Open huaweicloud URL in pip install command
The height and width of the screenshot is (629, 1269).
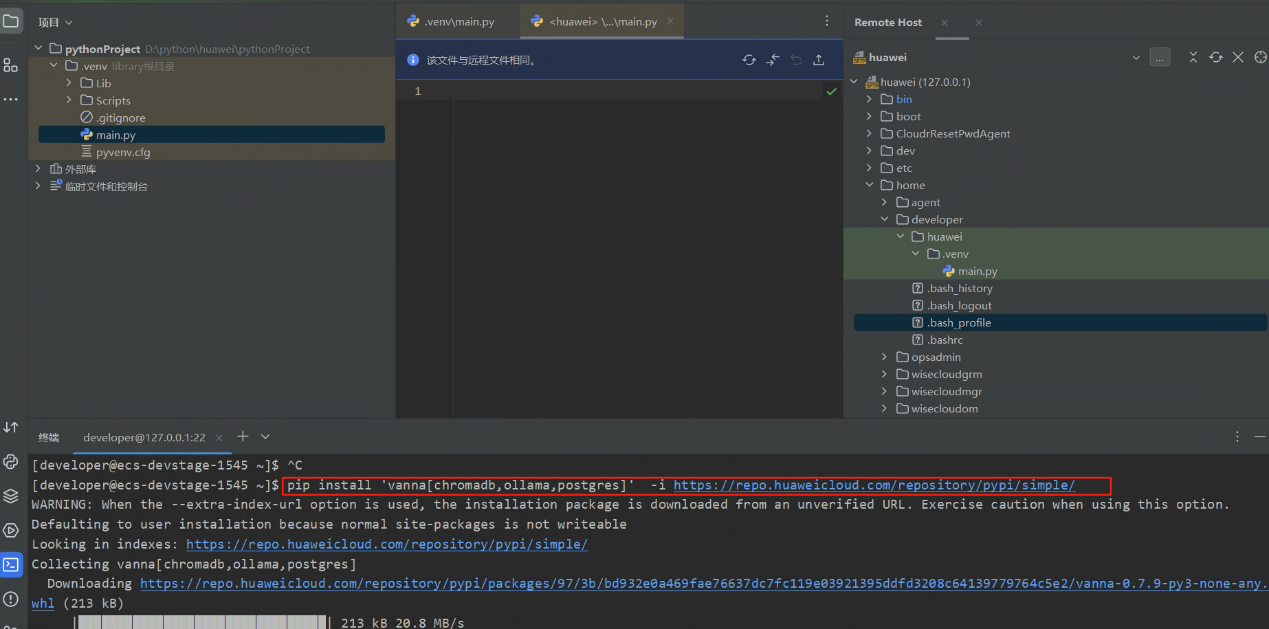(874, 485)
